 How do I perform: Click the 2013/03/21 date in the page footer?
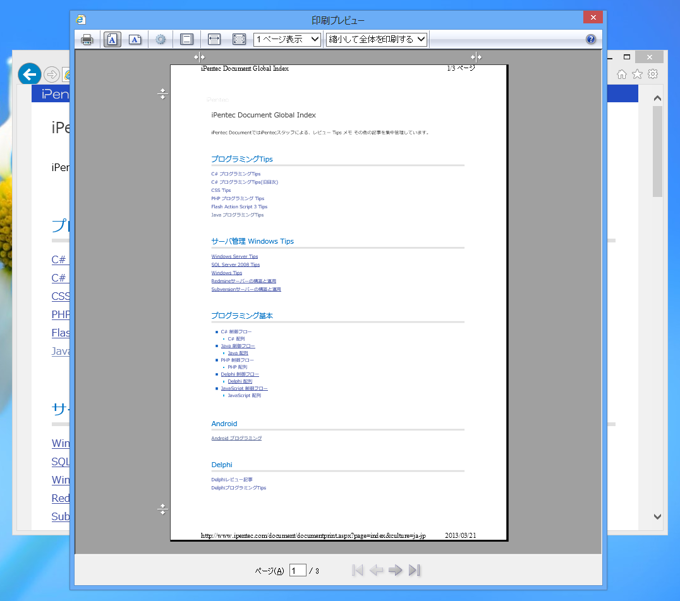click(x=460, y=536)
